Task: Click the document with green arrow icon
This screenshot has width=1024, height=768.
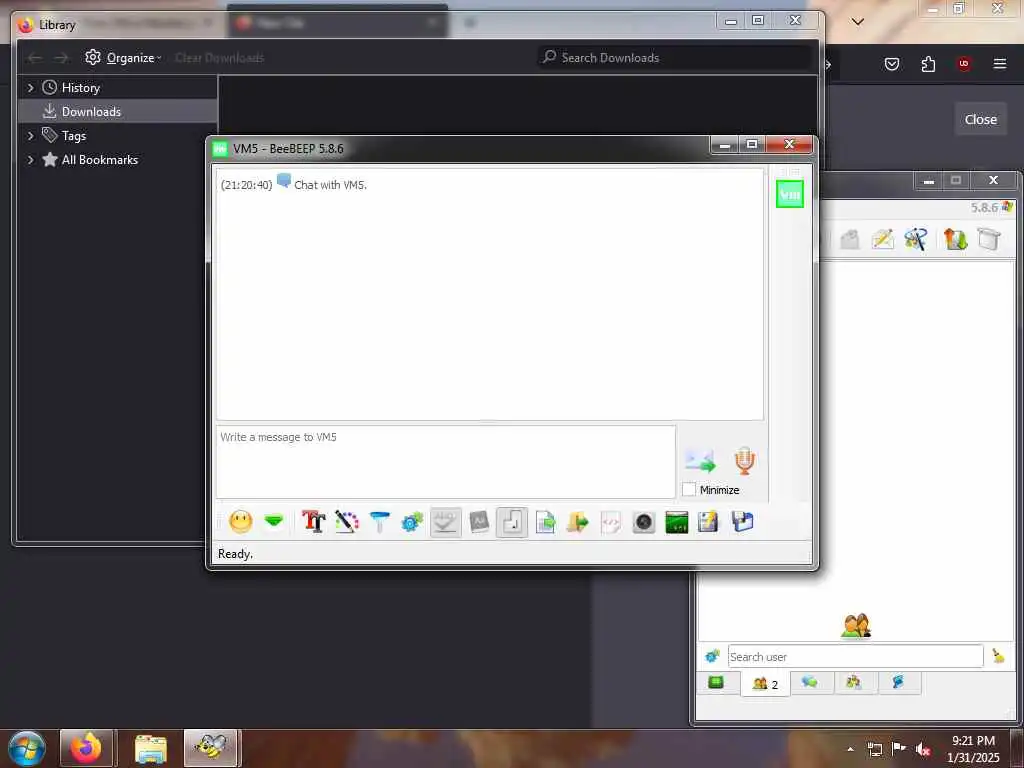Action: (x=545, y=522)
